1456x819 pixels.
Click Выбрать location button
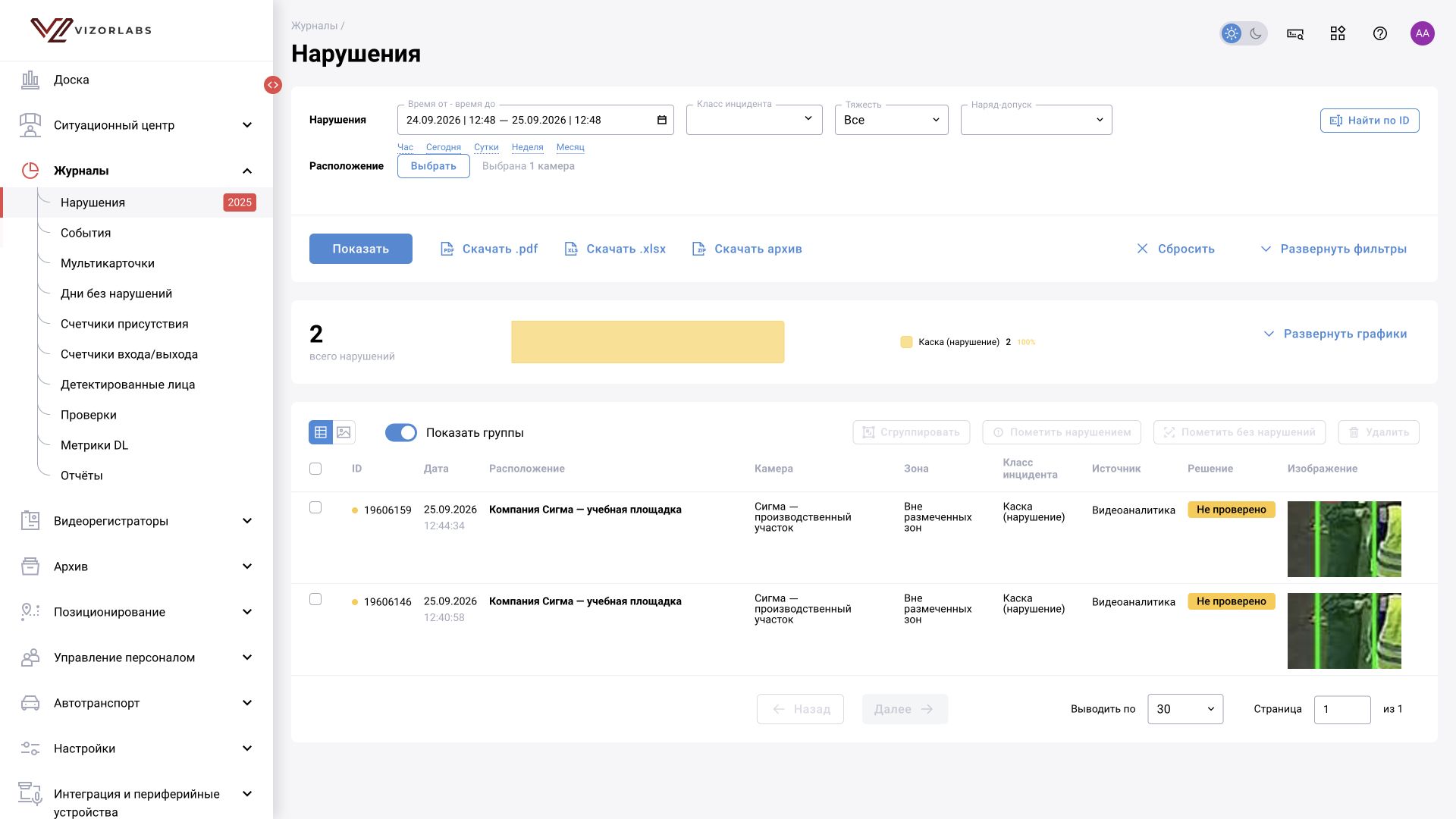click(434, 166)
